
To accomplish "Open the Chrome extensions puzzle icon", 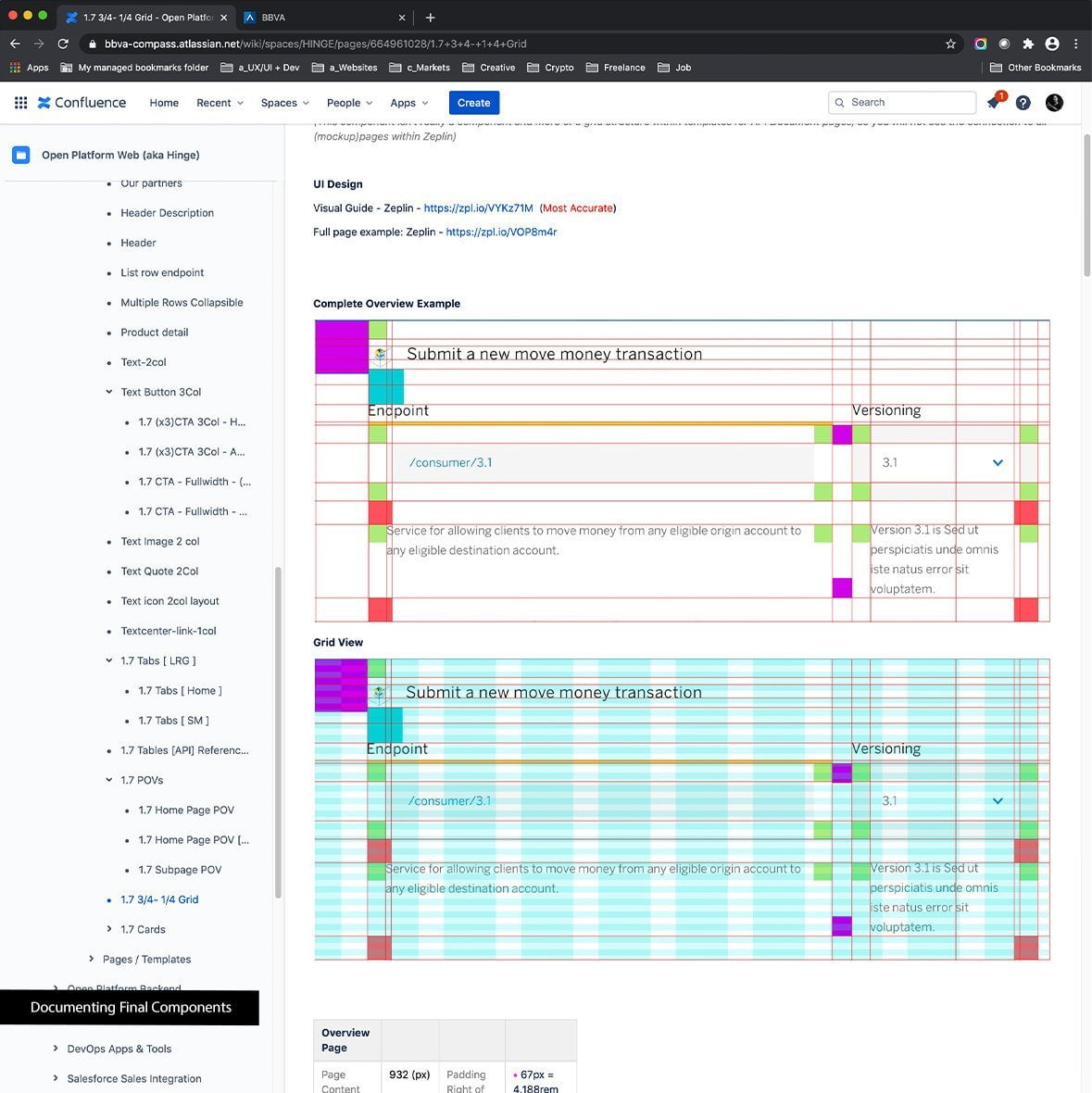I will (1028, 44).
